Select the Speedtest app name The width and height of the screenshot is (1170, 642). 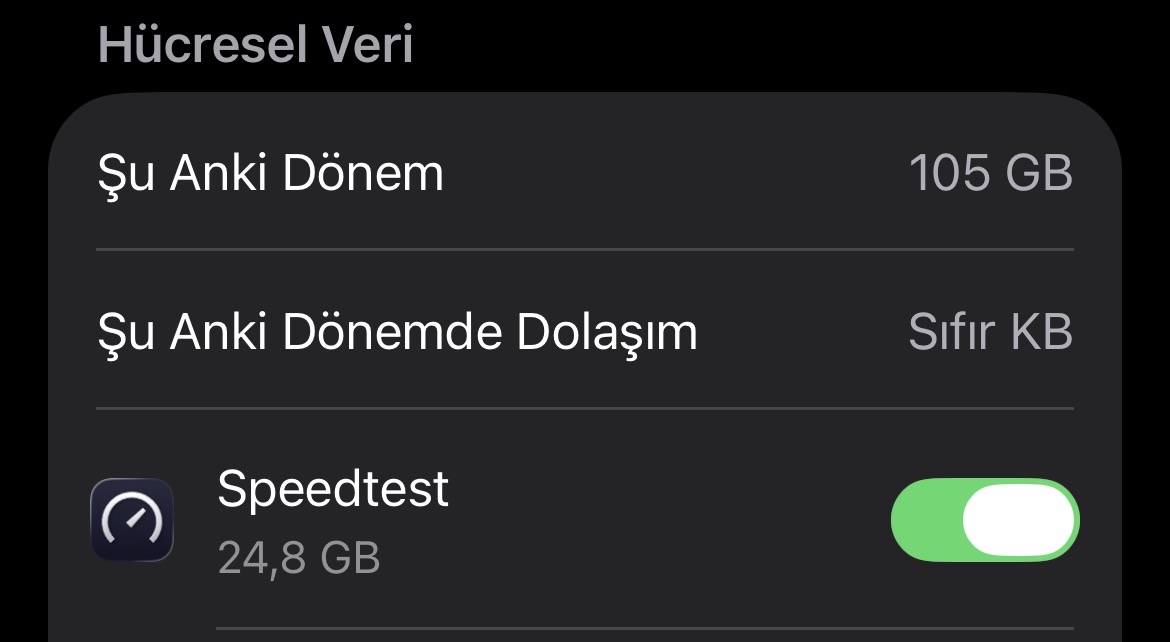[333, 489]
